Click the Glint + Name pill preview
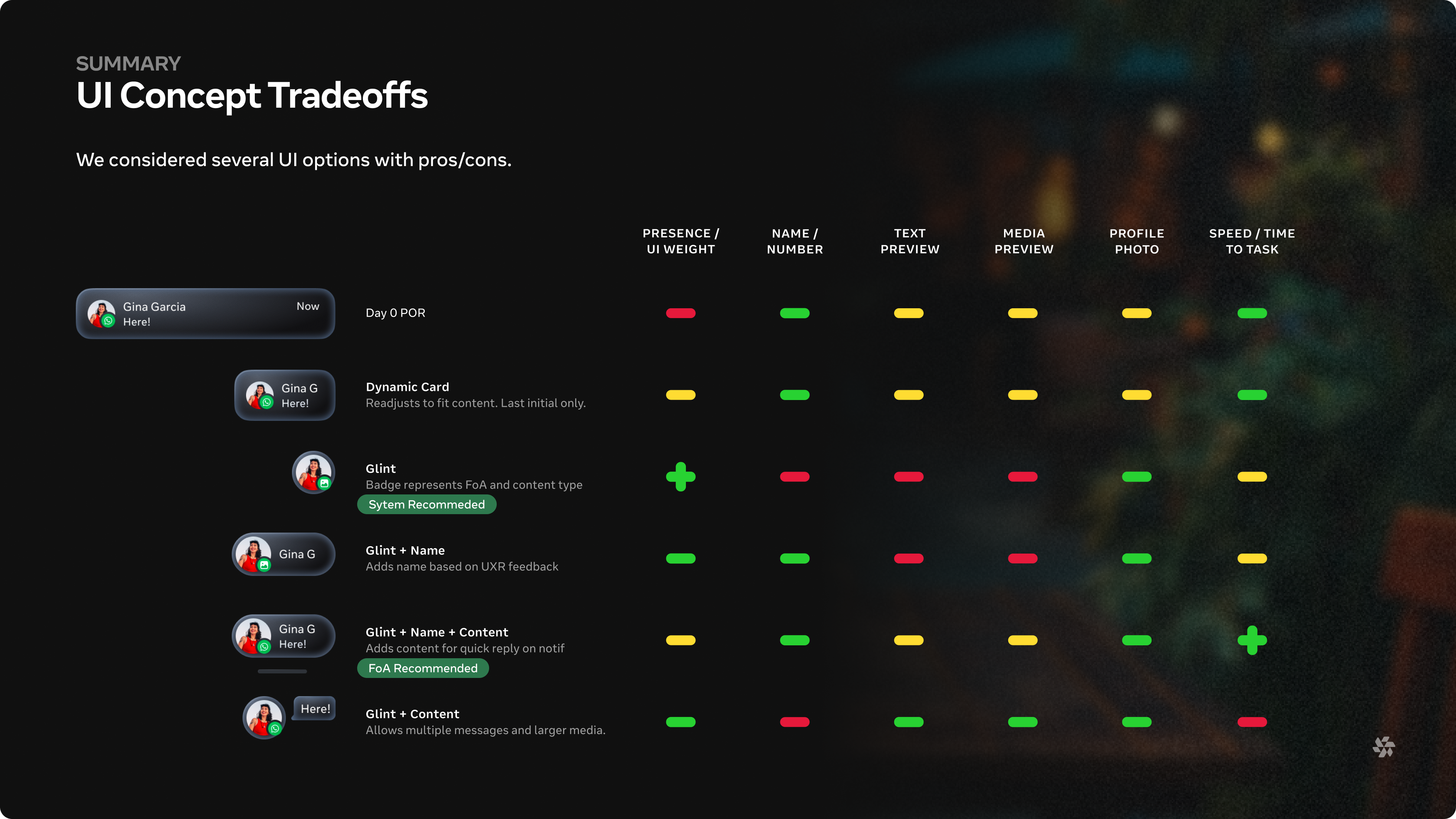Viewport: 1456px width, 819px height. point(283,554)
